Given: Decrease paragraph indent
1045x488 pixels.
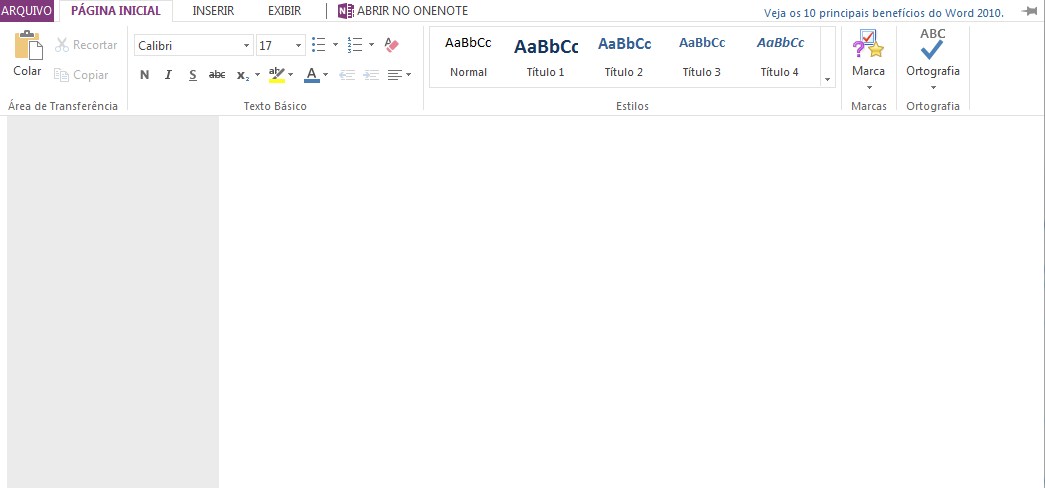Looking at the screenshot, I should [x=347, y=75].
